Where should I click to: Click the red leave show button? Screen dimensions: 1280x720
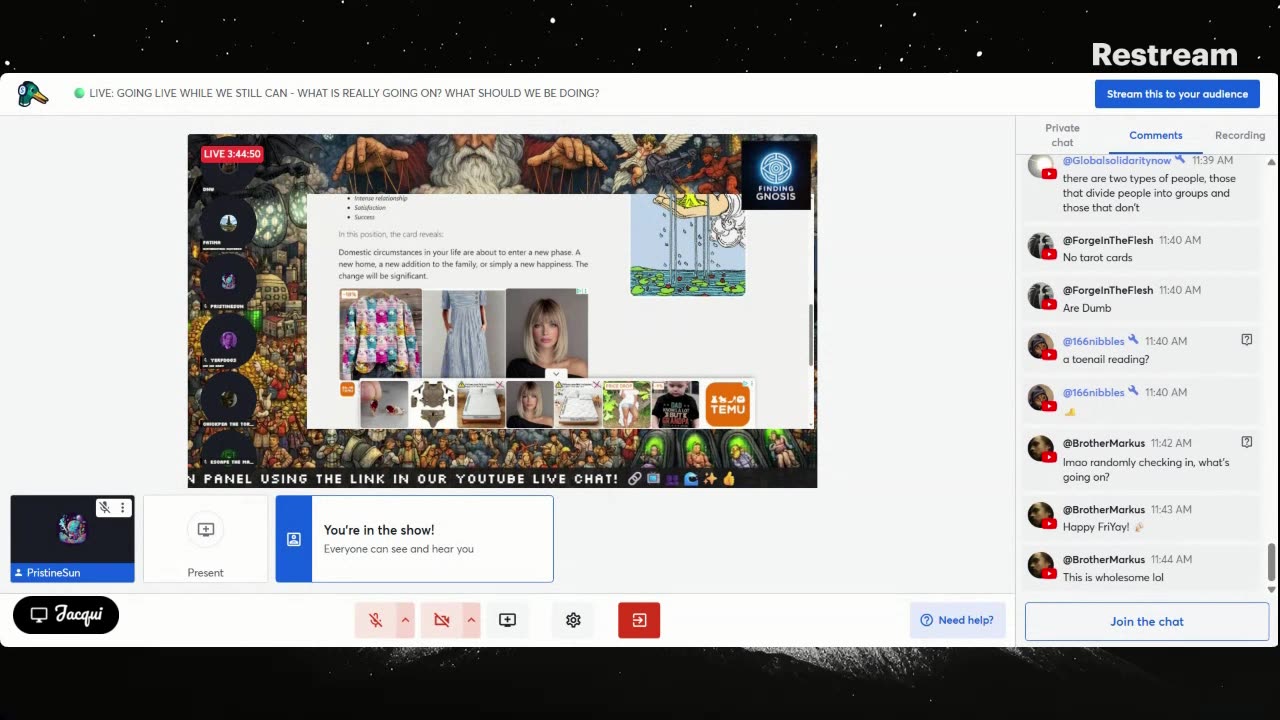coord(639,620)
